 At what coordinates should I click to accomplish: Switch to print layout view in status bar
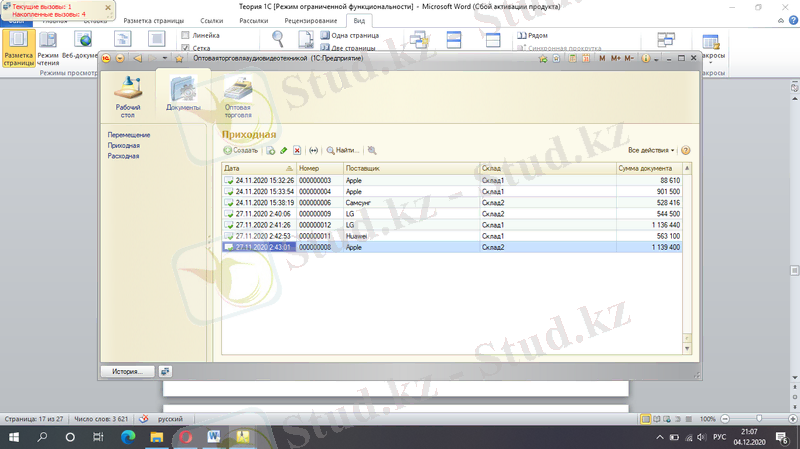click(x=645, y=419)
